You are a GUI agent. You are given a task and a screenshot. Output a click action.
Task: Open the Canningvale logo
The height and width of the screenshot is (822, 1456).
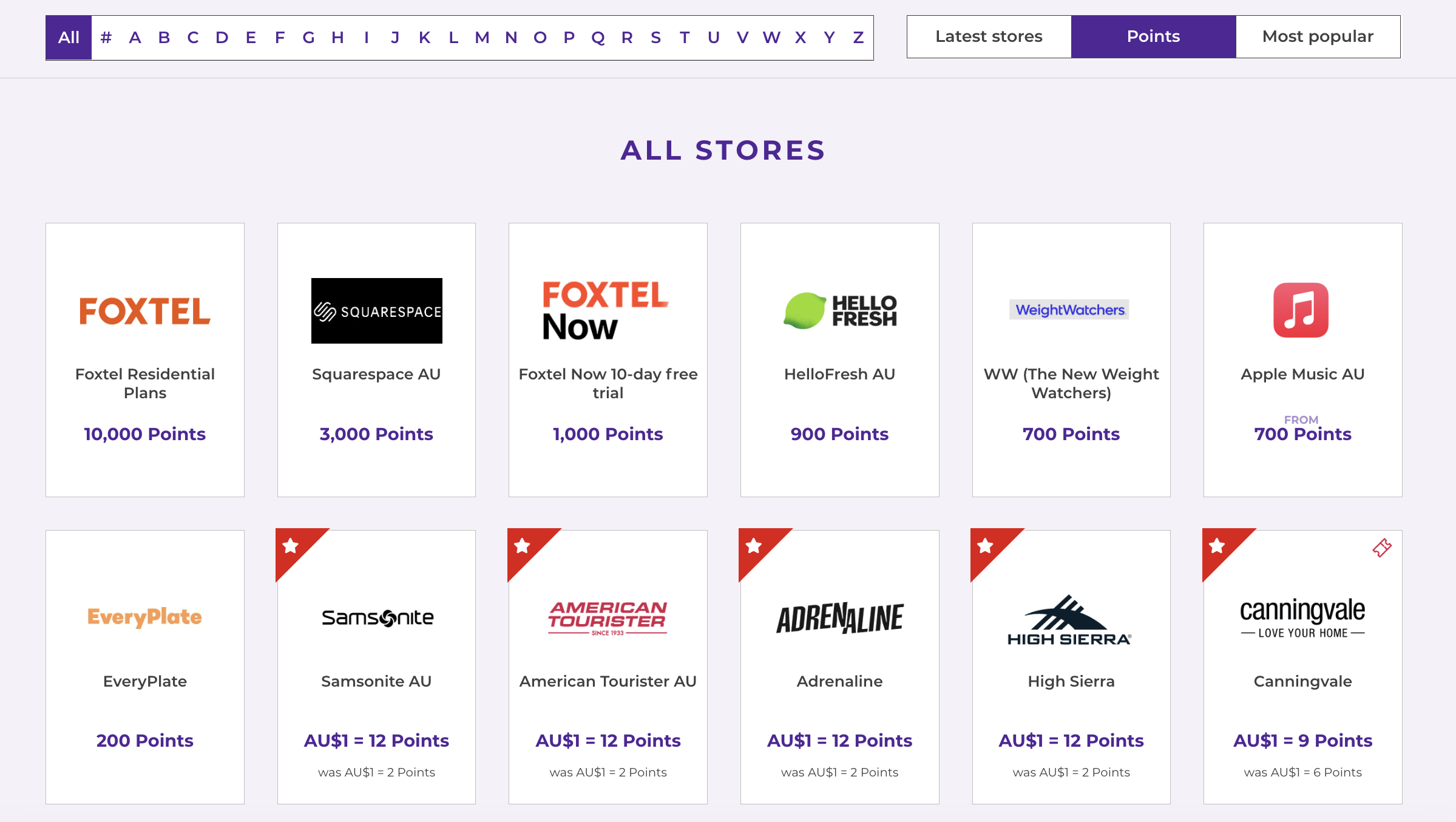(1302, 618)
